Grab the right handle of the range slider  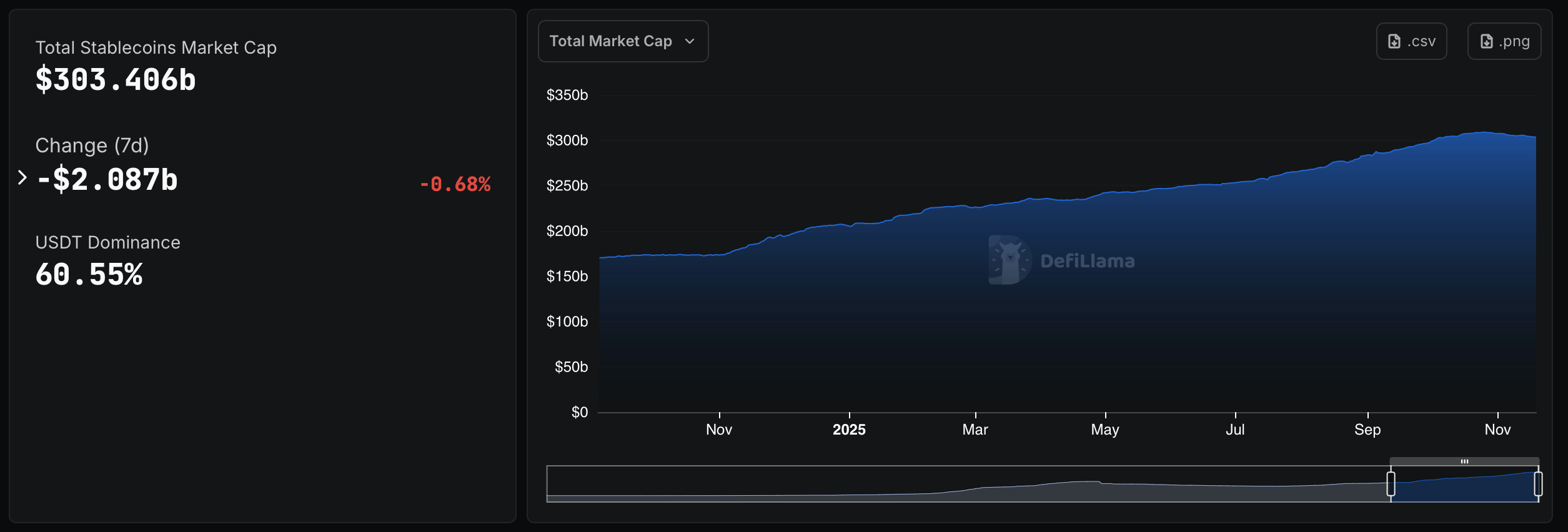coord(1538,484)
